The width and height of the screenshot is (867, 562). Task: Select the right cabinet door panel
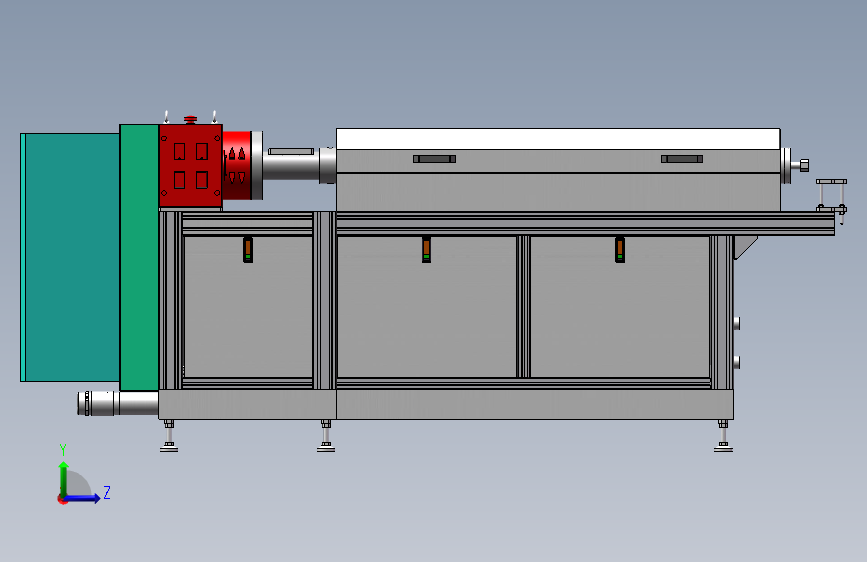620,307
